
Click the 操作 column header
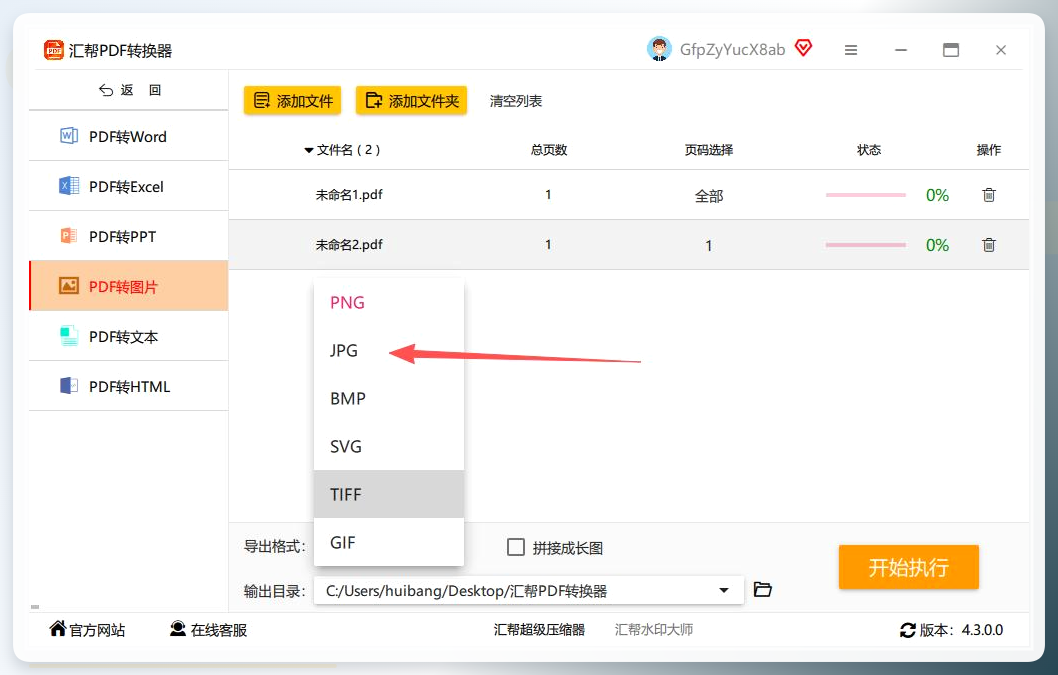(x=989, y=150)
